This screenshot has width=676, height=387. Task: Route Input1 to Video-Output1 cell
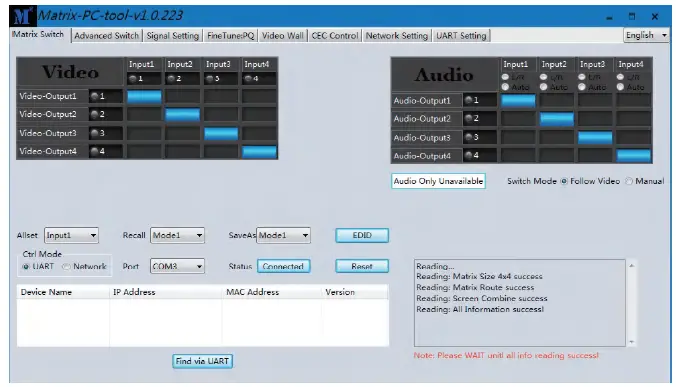pos(144,96)
